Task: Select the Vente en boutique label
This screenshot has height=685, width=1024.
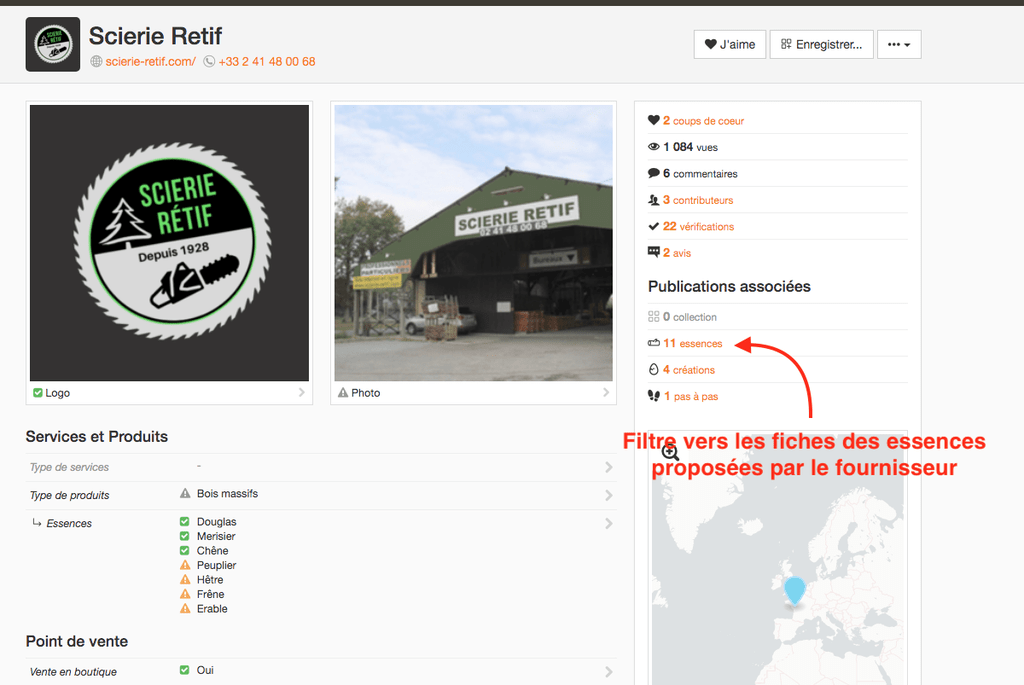Action: click(x=73, y=671)
